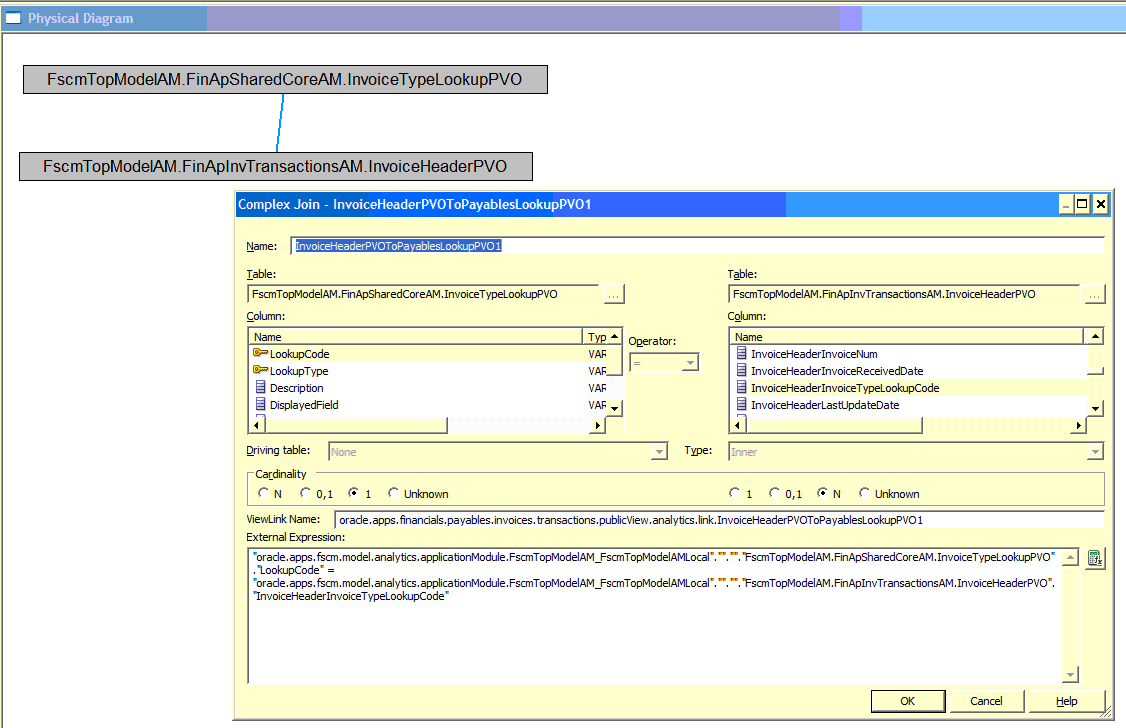Image resolution: width=1126 pixels, height=728 pixels.
Task: Click the browse ellipsis for InvoiceHeaderPVO table
Action: click(x=1094, y=294)
